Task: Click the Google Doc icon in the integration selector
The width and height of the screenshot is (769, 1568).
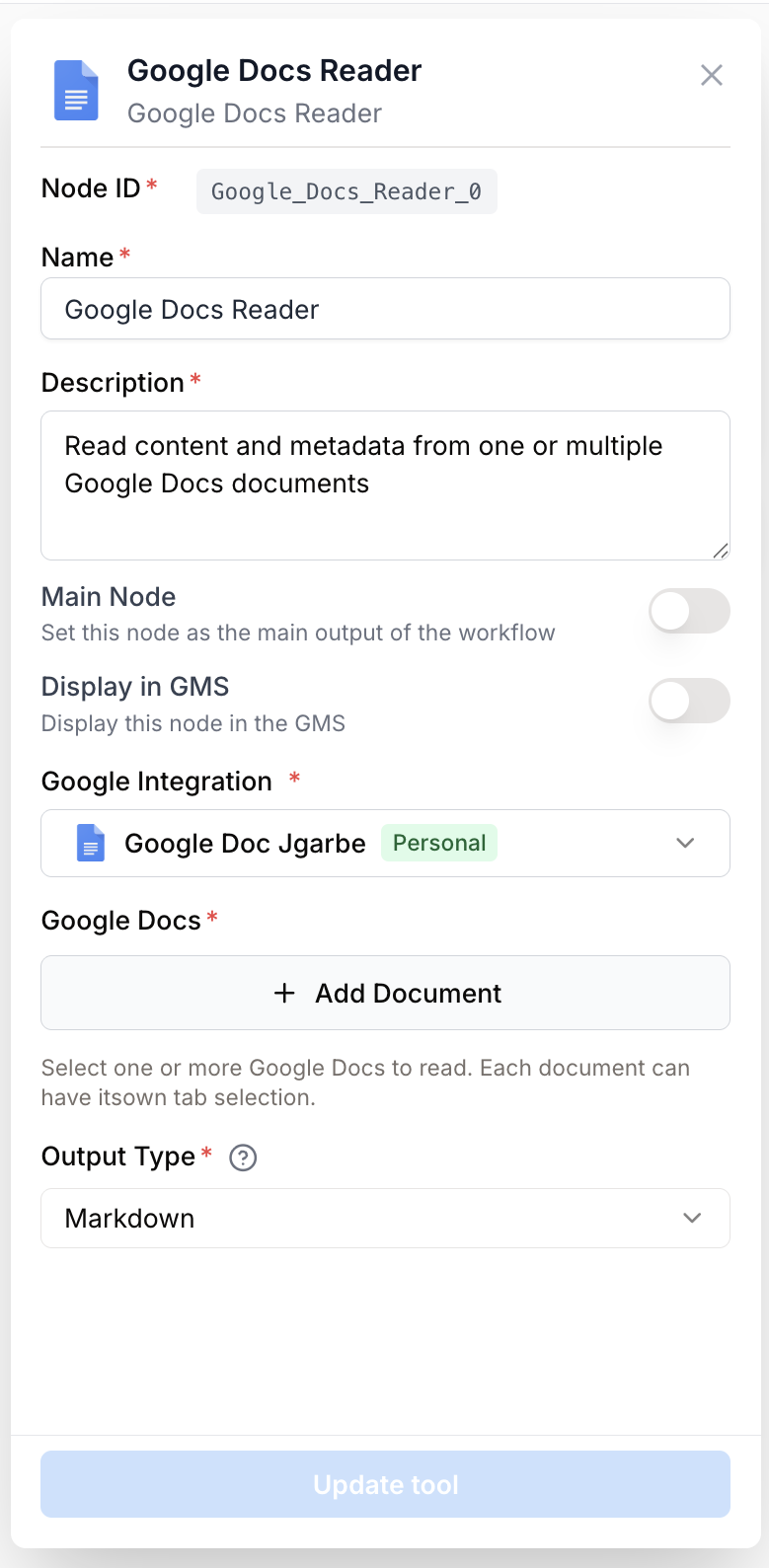Action: pos(91,844)
